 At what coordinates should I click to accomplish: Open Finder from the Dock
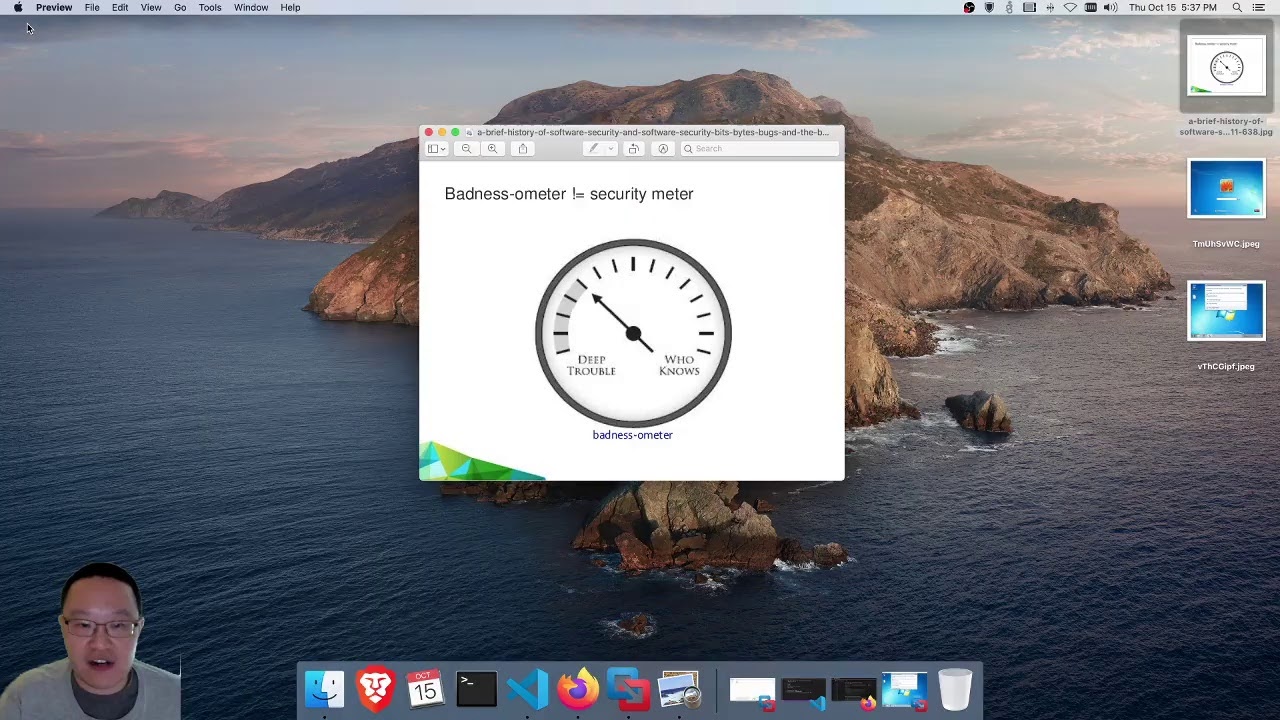324,689
